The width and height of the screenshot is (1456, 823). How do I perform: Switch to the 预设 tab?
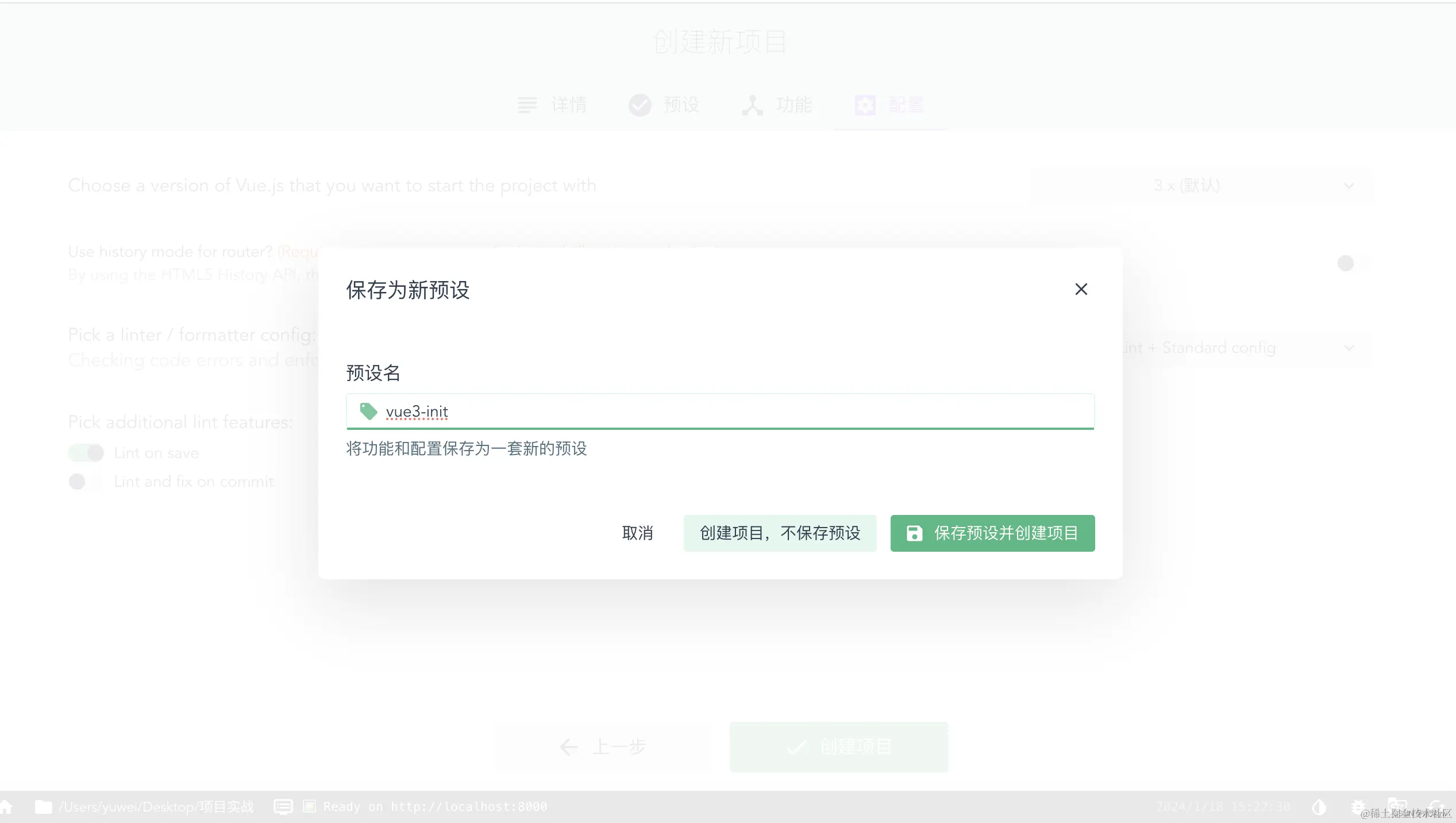(x=664, y=105)
